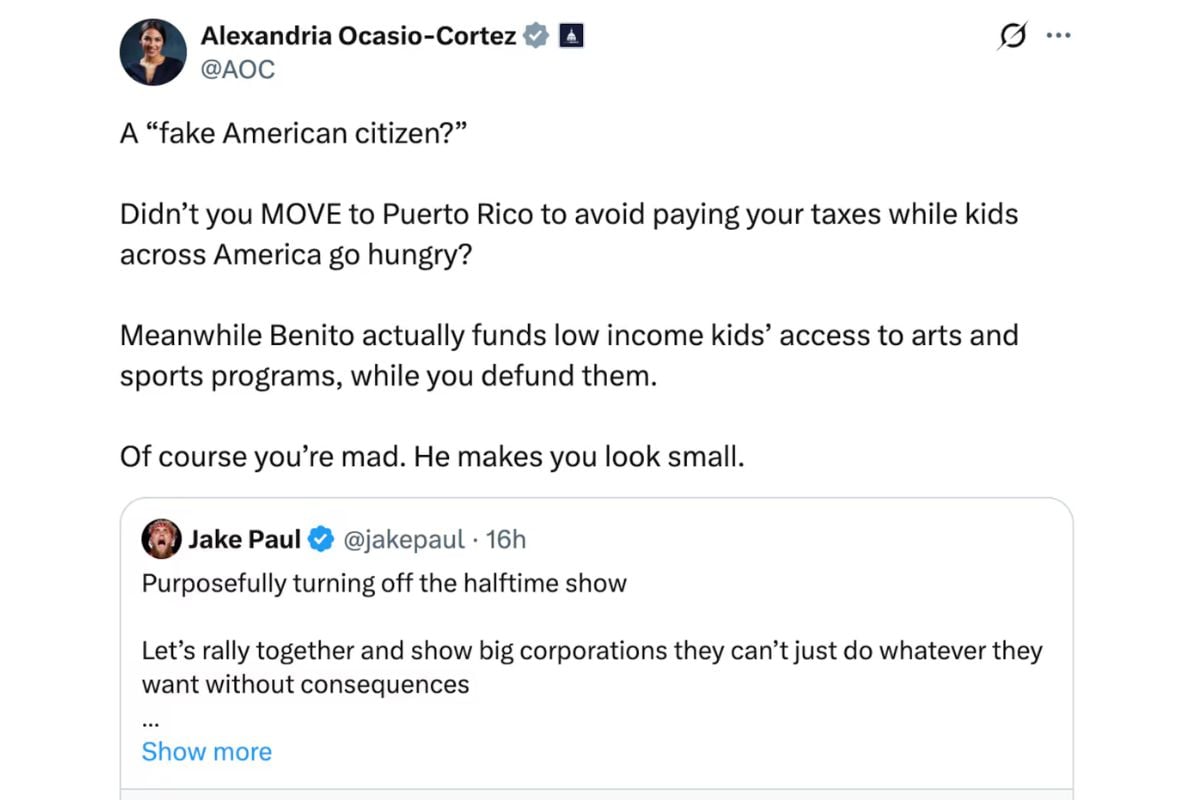Screen dimensions: 1200x800
Task: Click the "Of course you're mad" line
Action: pyautogui.click(x=432, y=456)
